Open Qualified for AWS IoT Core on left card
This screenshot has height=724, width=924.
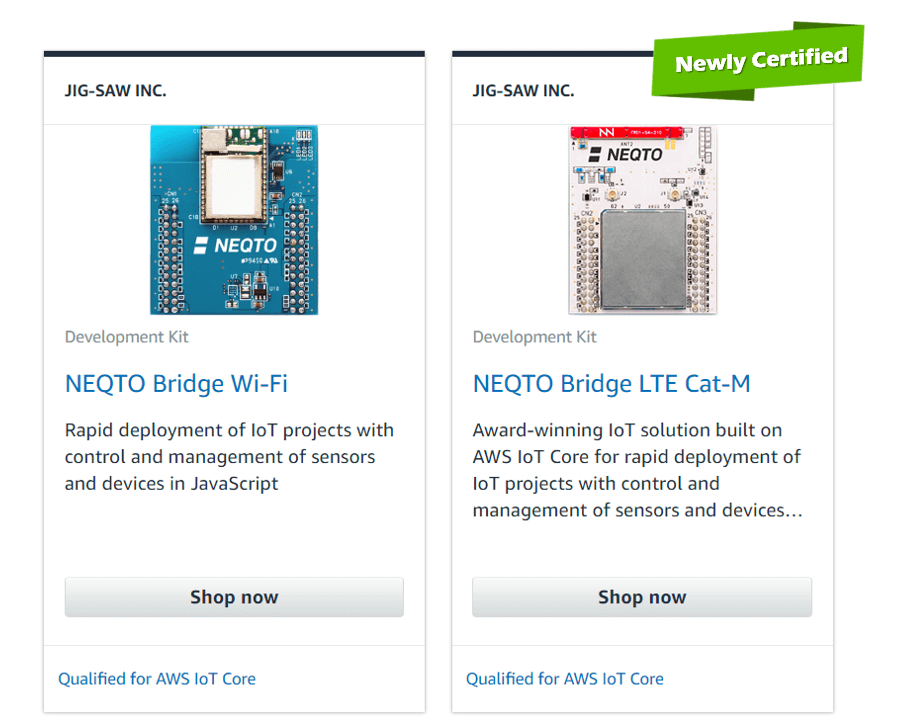point(157,678)
